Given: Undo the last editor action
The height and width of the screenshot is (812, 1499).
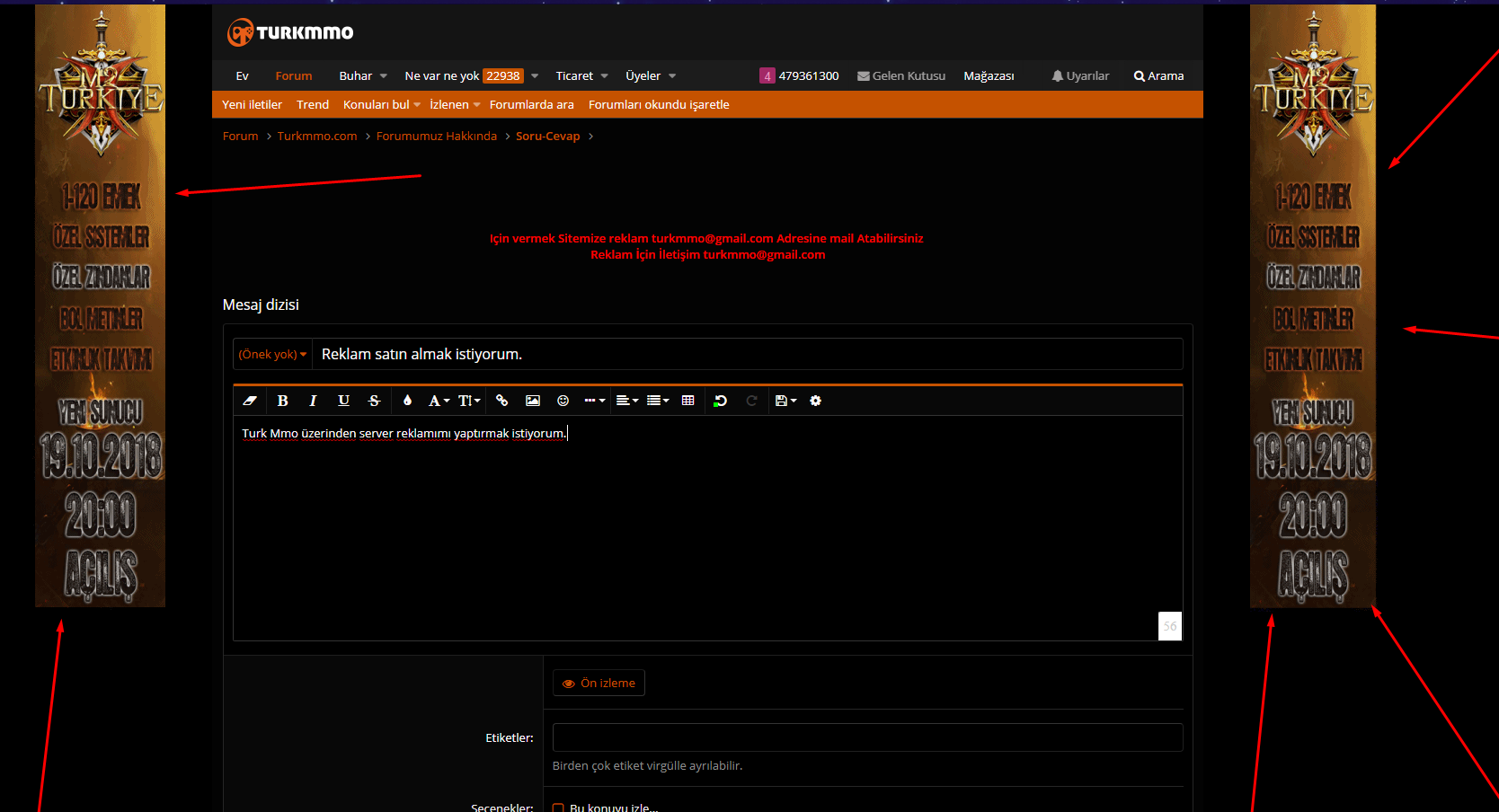Looking at the screenshot, I should click(720, 401).
